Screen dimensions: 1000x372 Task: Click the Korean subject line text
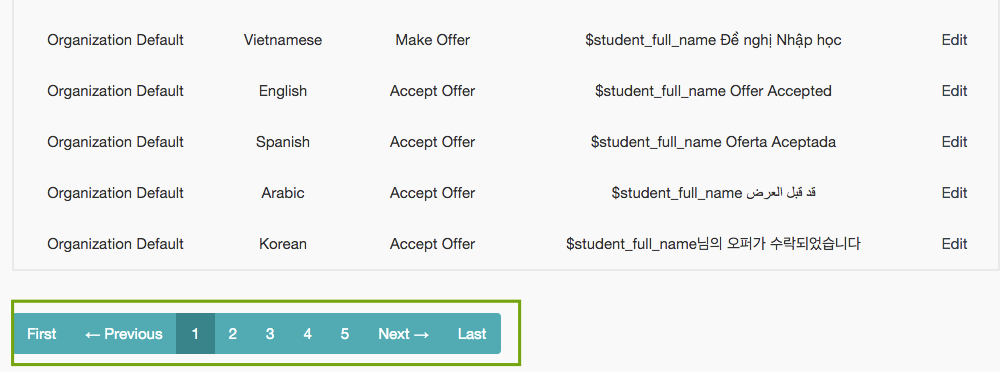click(713, 244)
